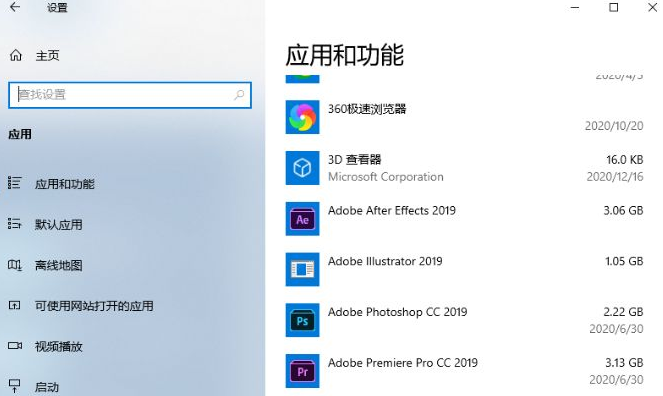Select Adobe Premiere Pro CC 2019 entry
The height and width of the screenshot is (396, 663).
click(x=464, y=371)
